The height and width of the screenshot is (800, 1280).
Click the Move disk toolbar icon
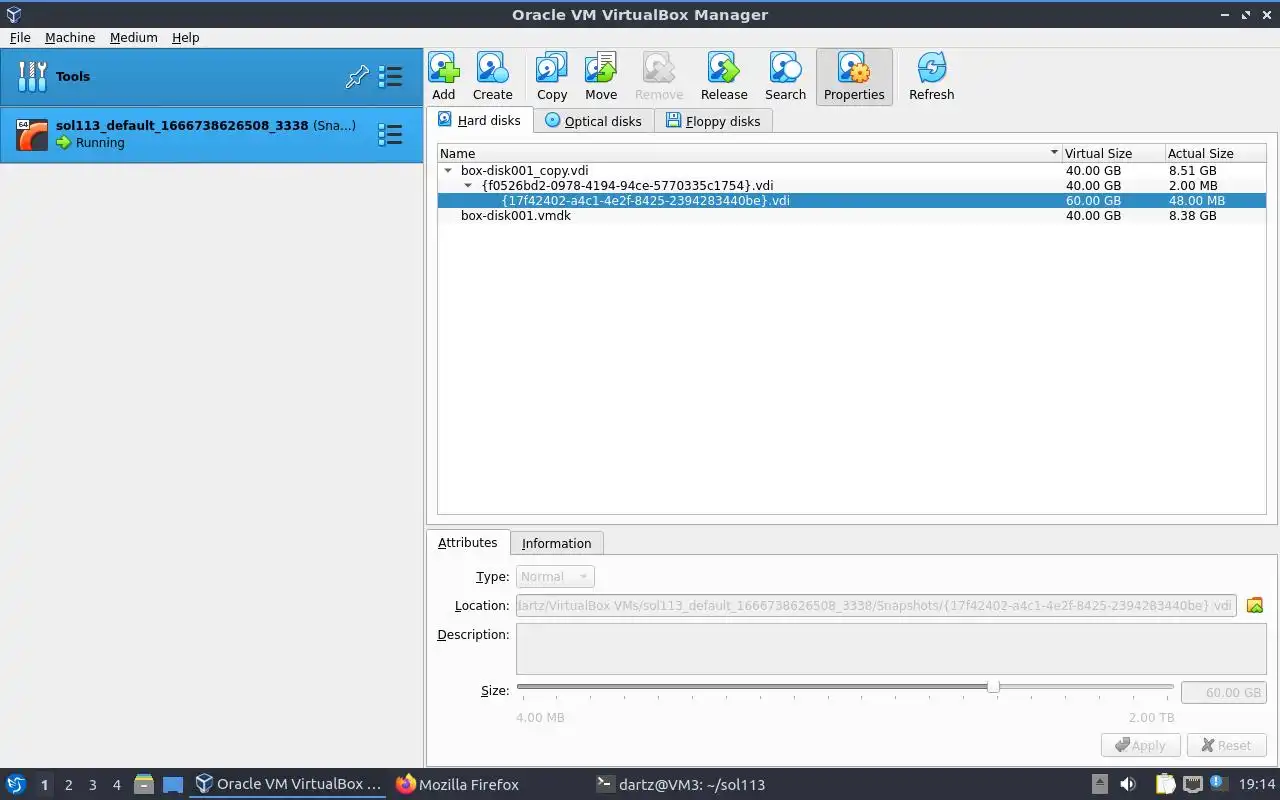(x=601, y=77)
